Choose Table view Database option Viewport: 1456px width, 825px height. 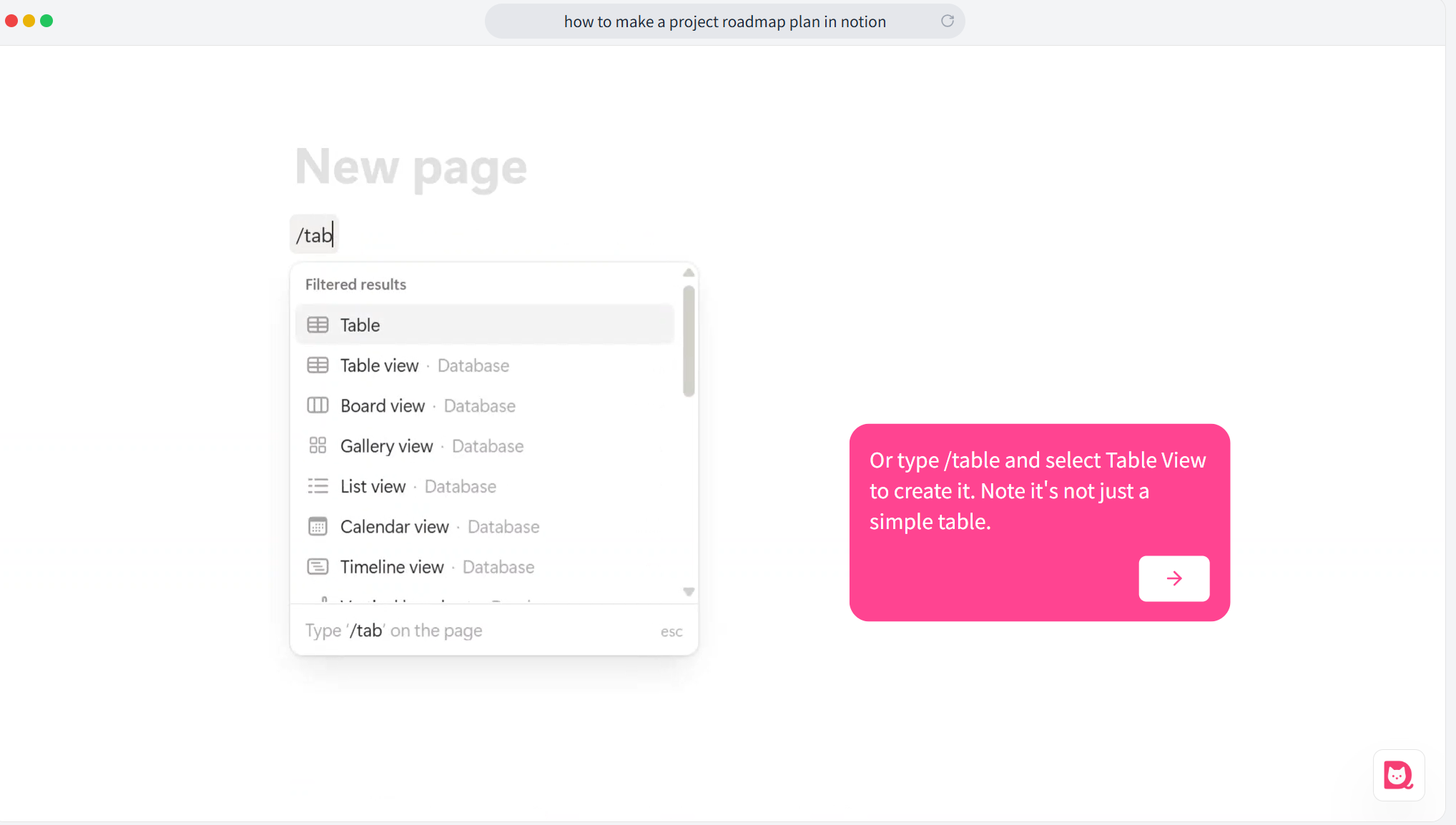484,365
